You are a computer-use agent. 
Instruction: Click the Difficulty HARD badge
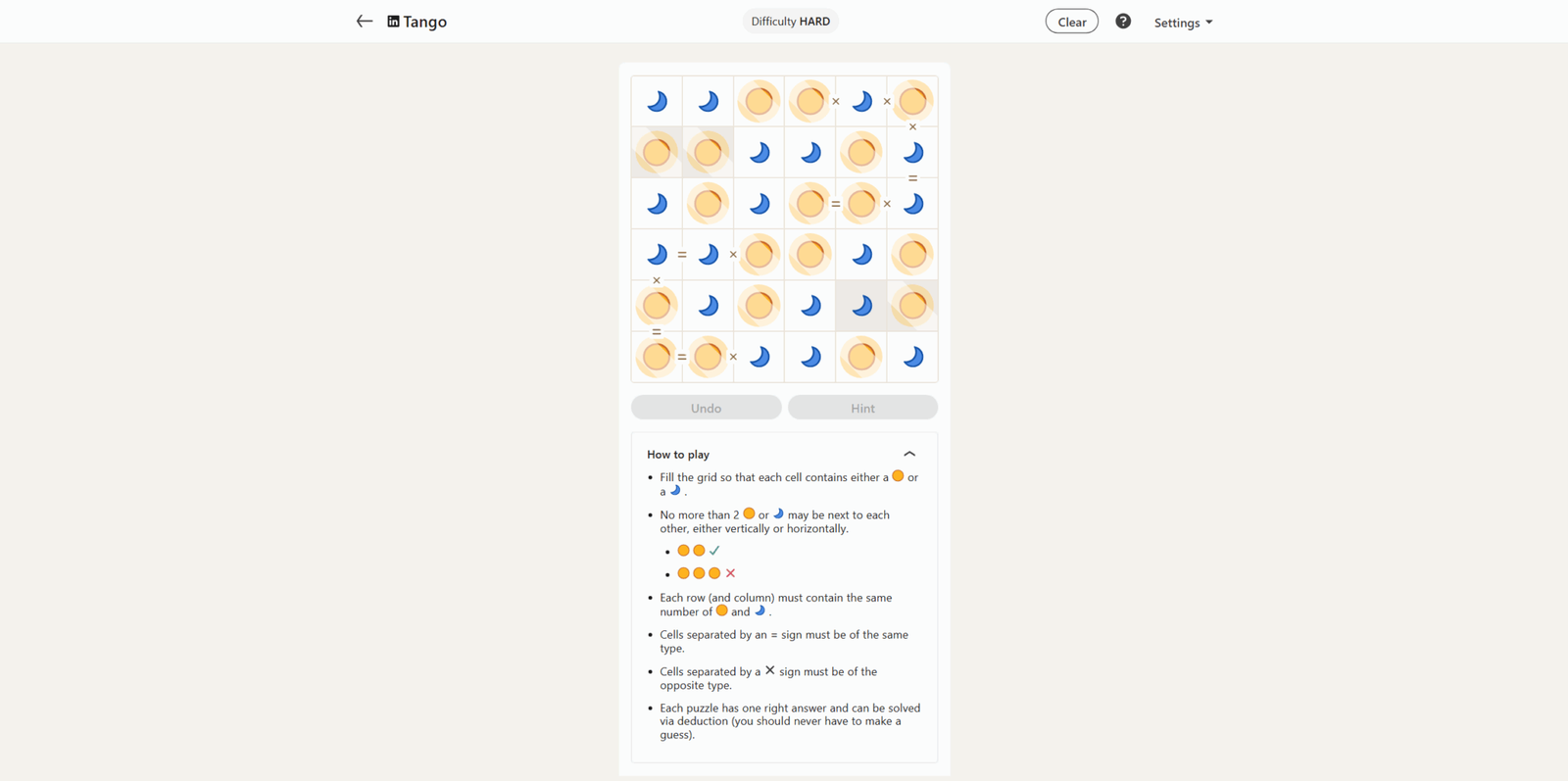click(790, 22)
